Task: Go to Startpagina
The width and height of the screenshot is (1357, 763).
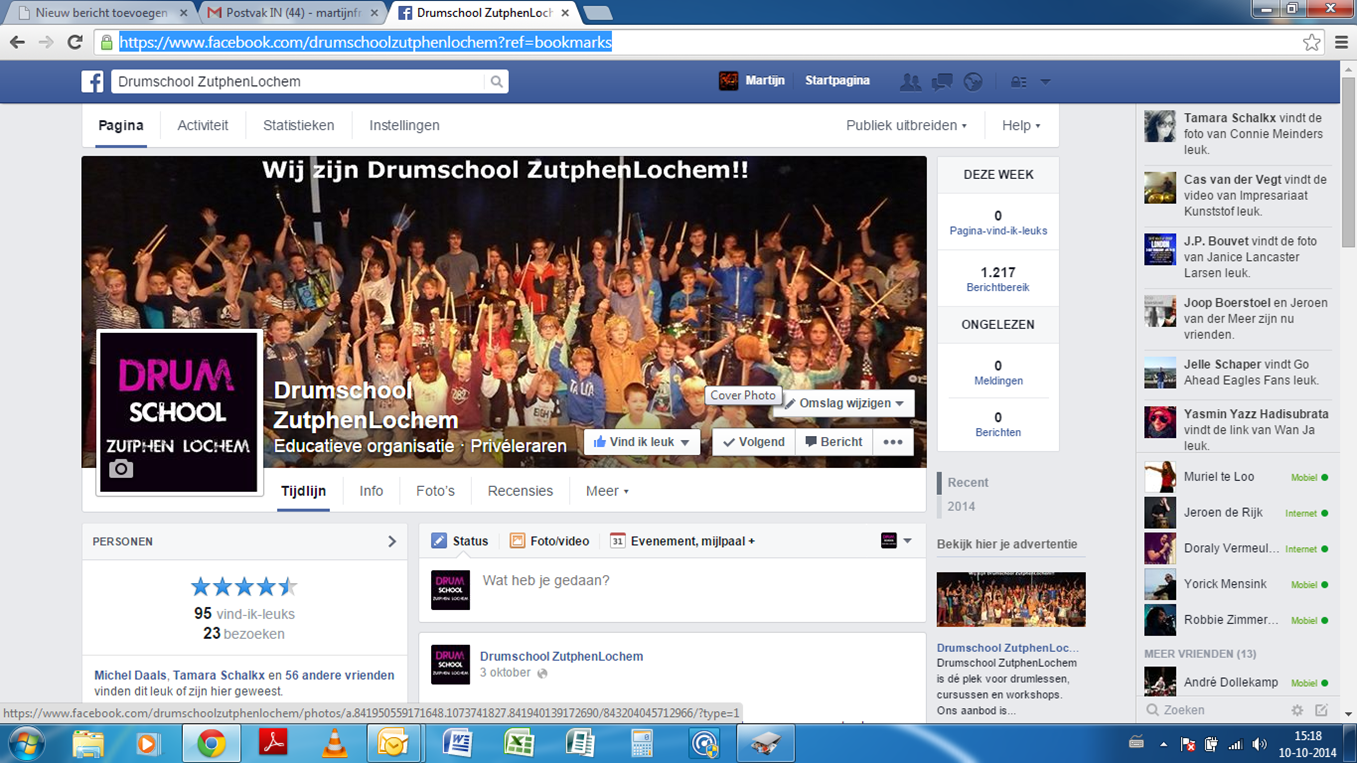Action: (x=837, y=81)
